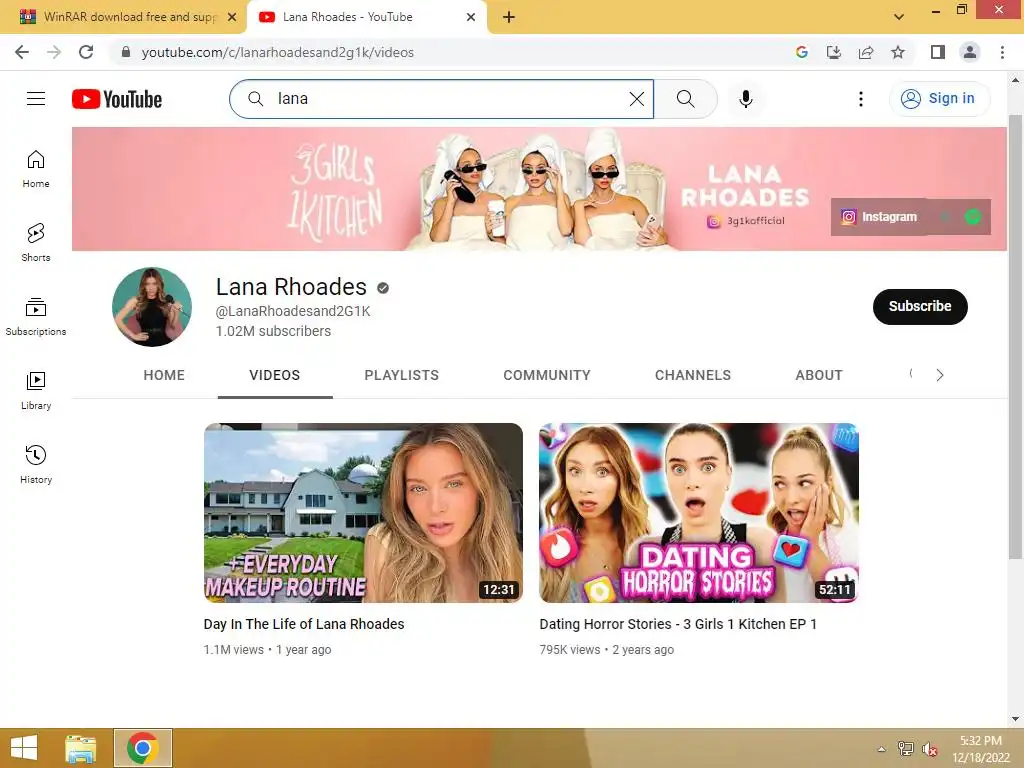The width and height of the screenshot is (1024, 768).
Task: Open Chrome profile avatar
Action: pyautogui.click(x=970, y=52)
